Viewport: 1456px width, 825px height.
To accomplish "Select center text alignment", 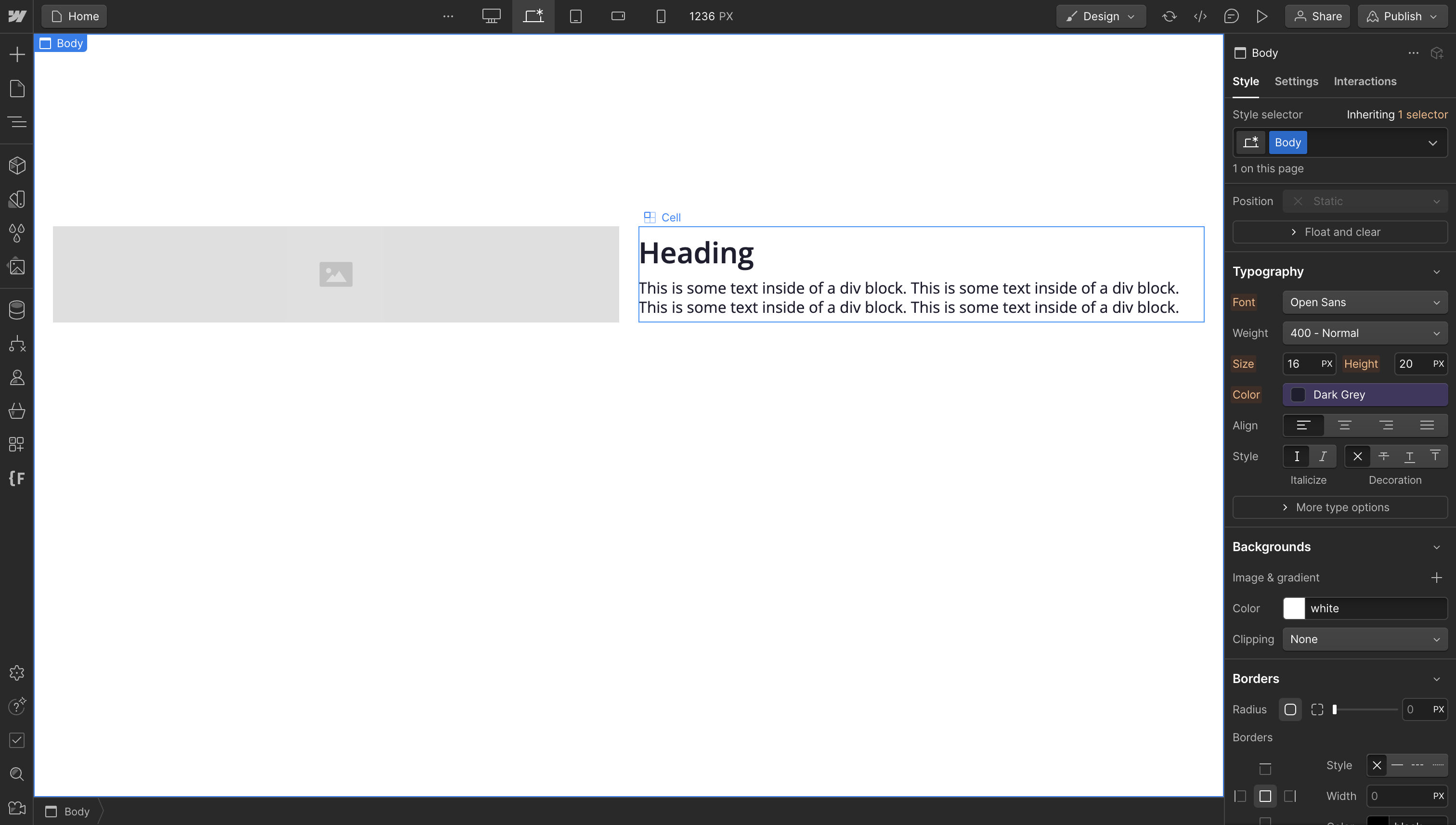I will pyautogui.click(x=1344, y=425).
